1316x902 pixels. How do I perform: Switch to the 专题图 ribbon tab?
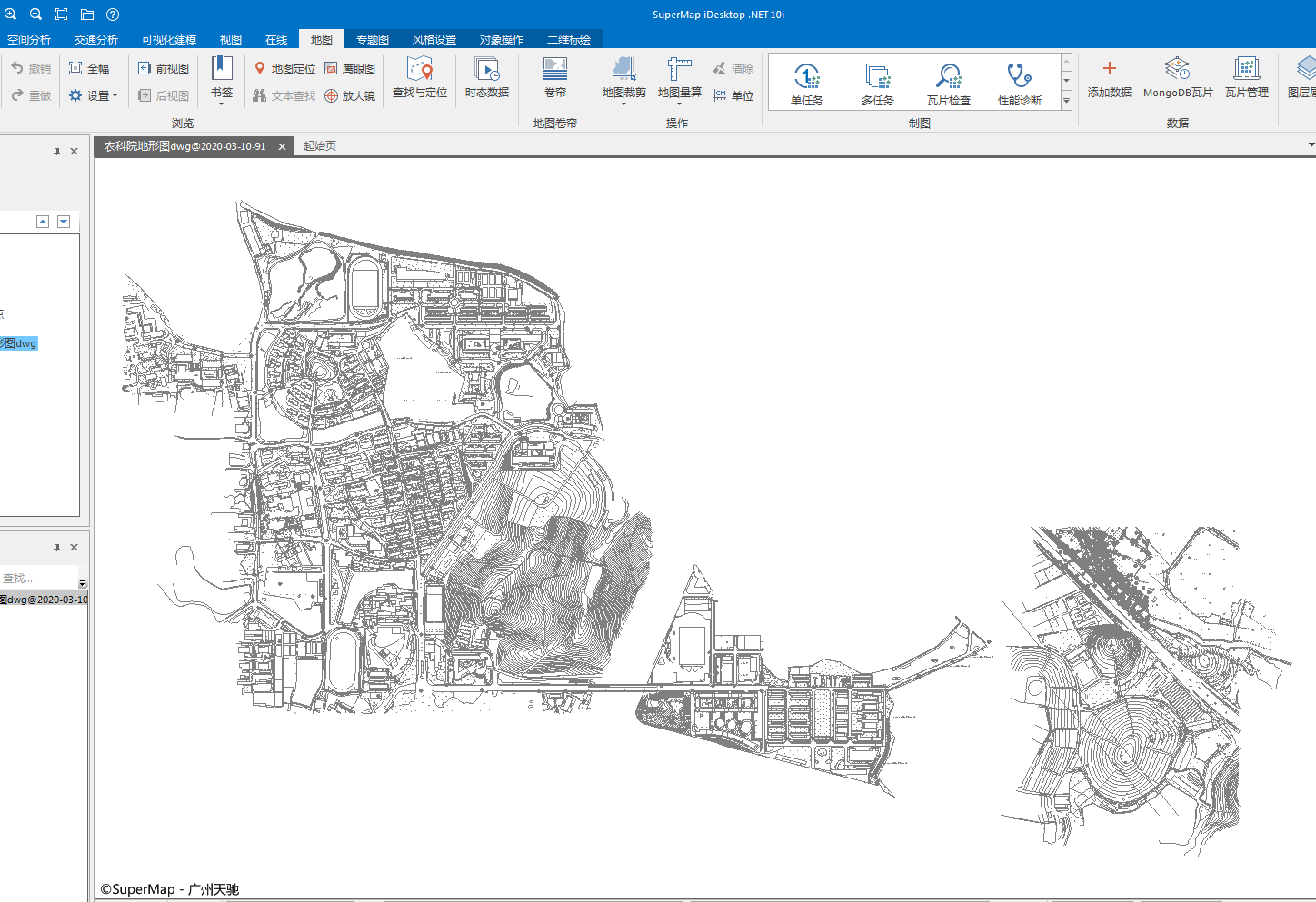pyautogui.click(x=372, y=40)
